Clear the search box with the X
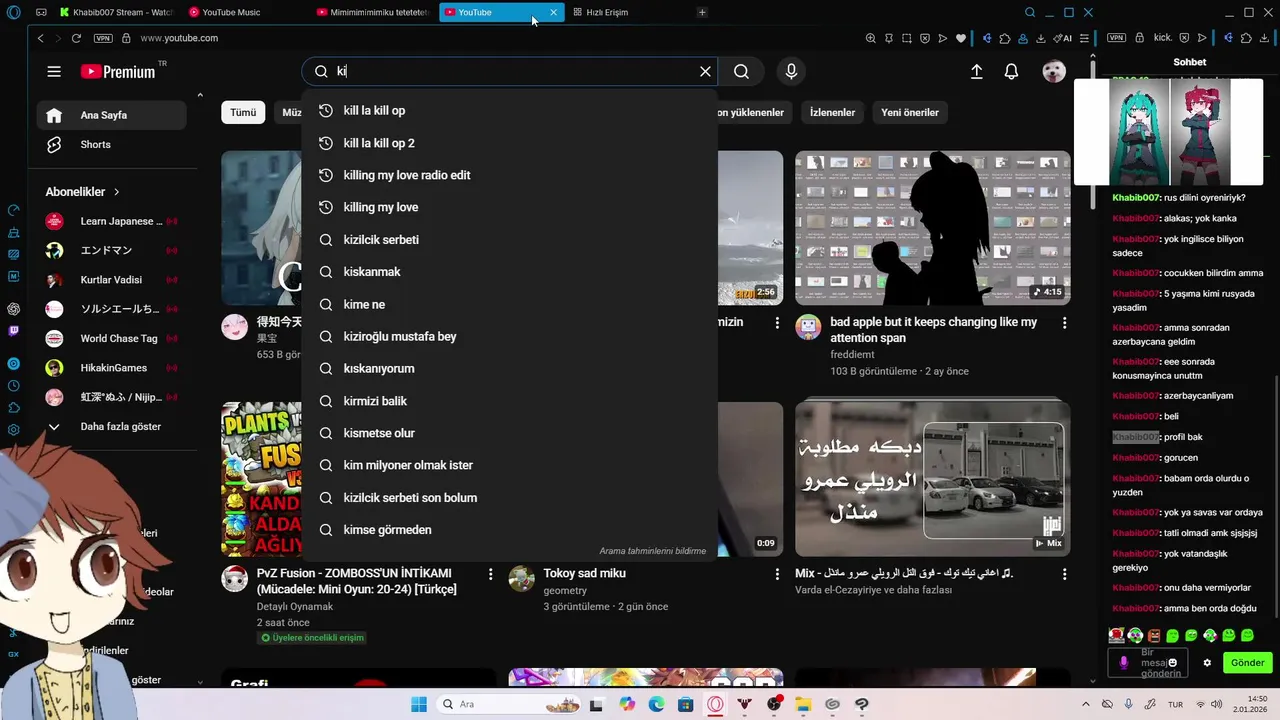Screen dimensions: 1280x720 point(705,71)
